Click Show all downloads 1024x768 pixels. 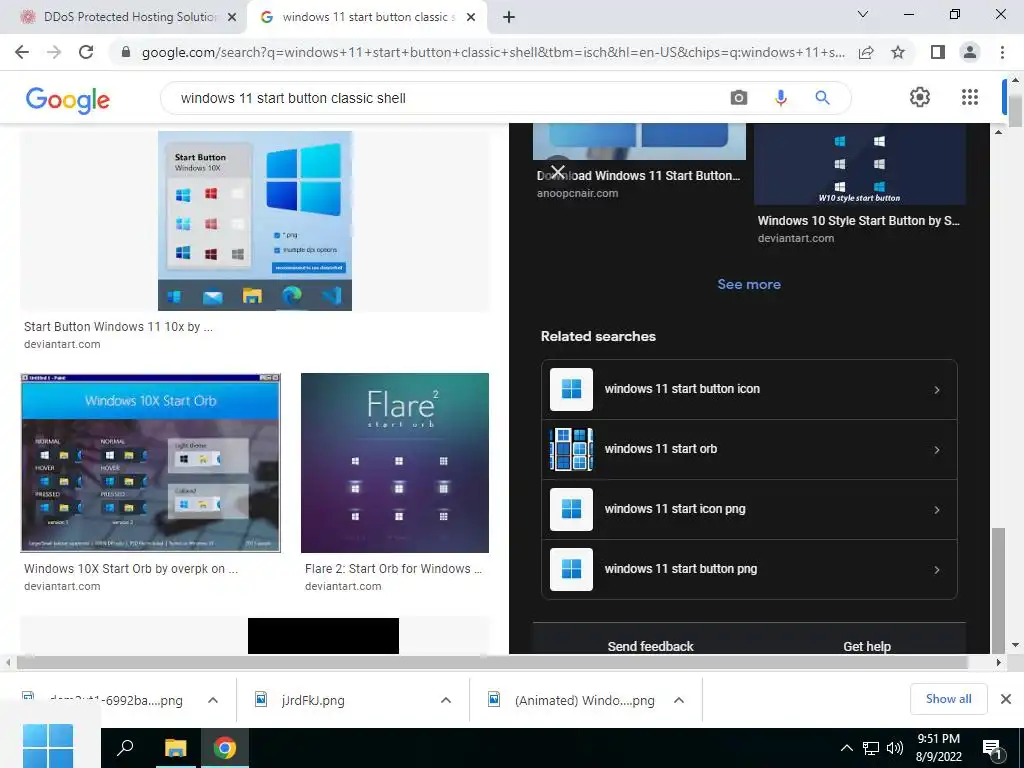click(x=948, y=699)
